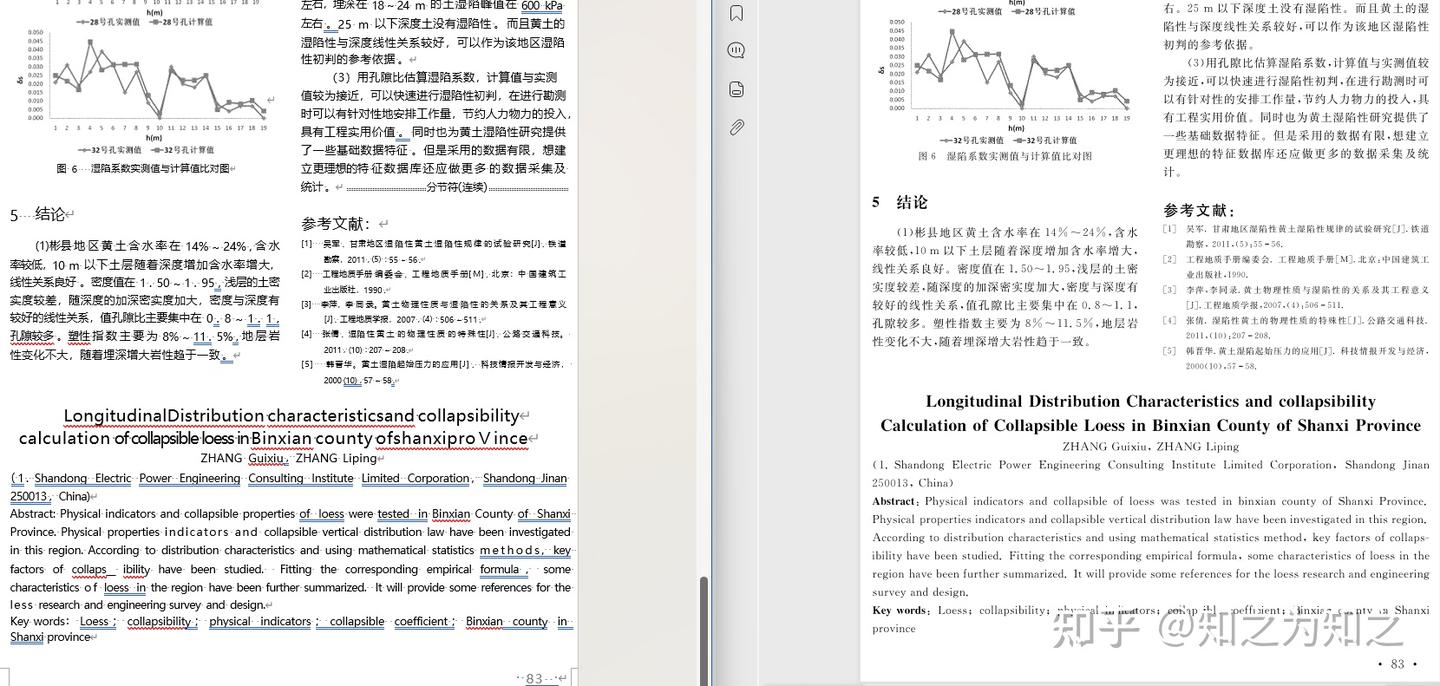
Task: Click the Word document vertical scrollbar thumb
Action: pos(703,629)
